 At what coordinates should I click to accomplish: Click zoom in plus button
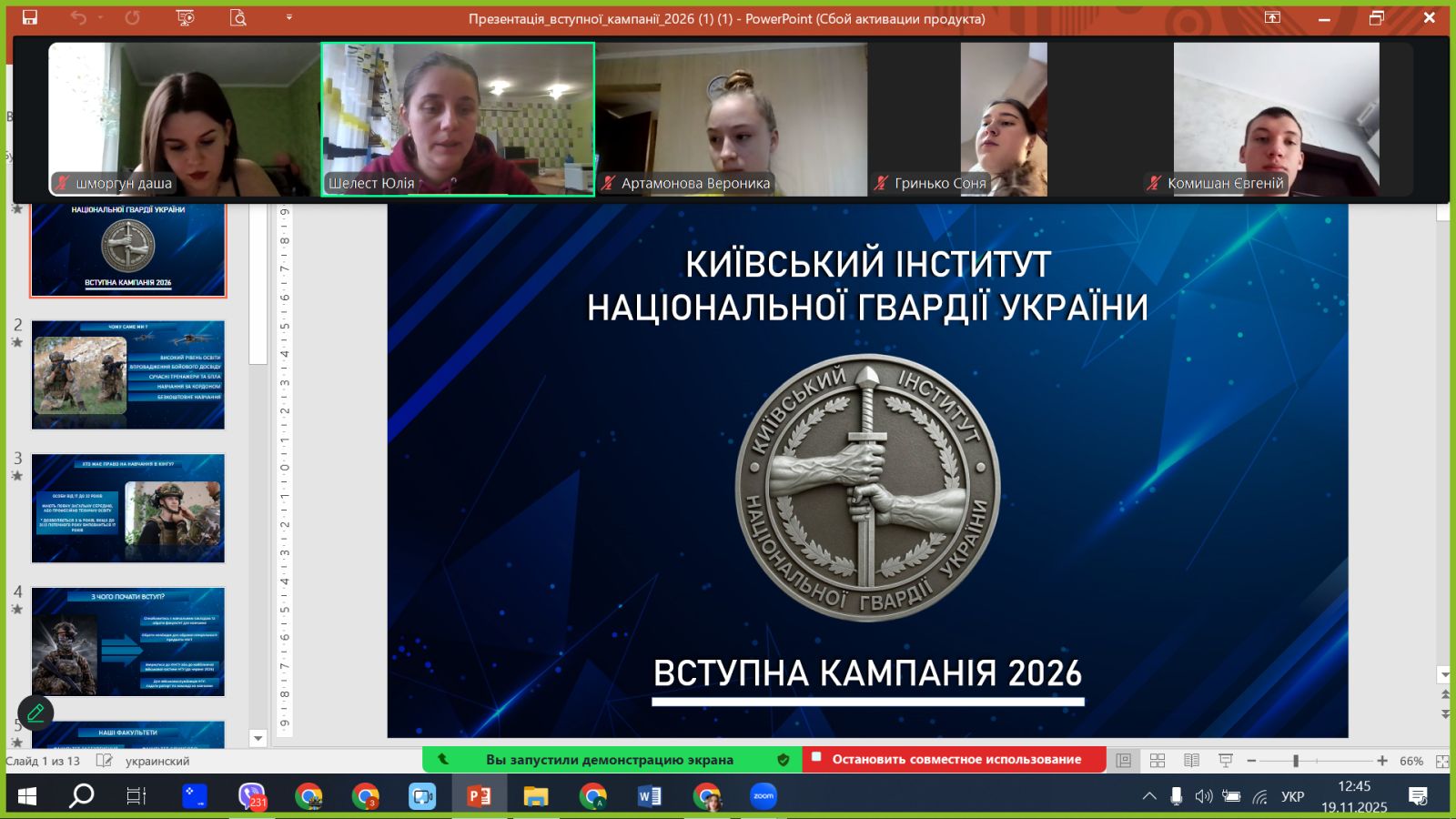pos(1382,761)
